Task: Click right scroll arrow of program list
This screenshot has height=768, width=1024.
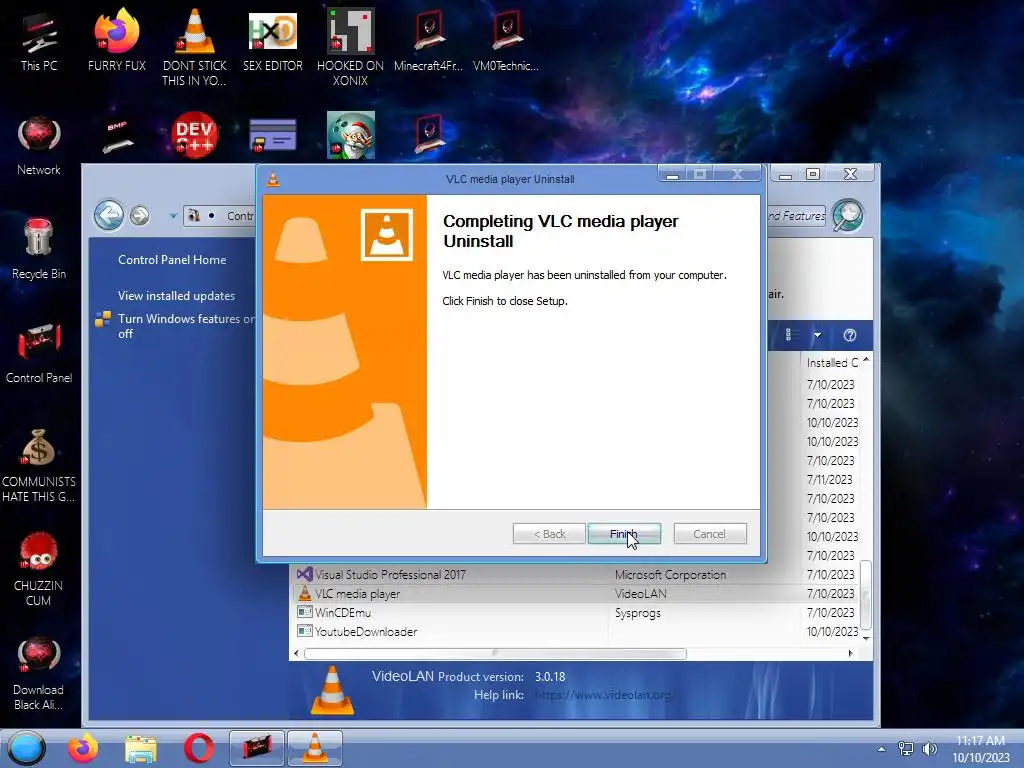Action: [x=850, y=654]
